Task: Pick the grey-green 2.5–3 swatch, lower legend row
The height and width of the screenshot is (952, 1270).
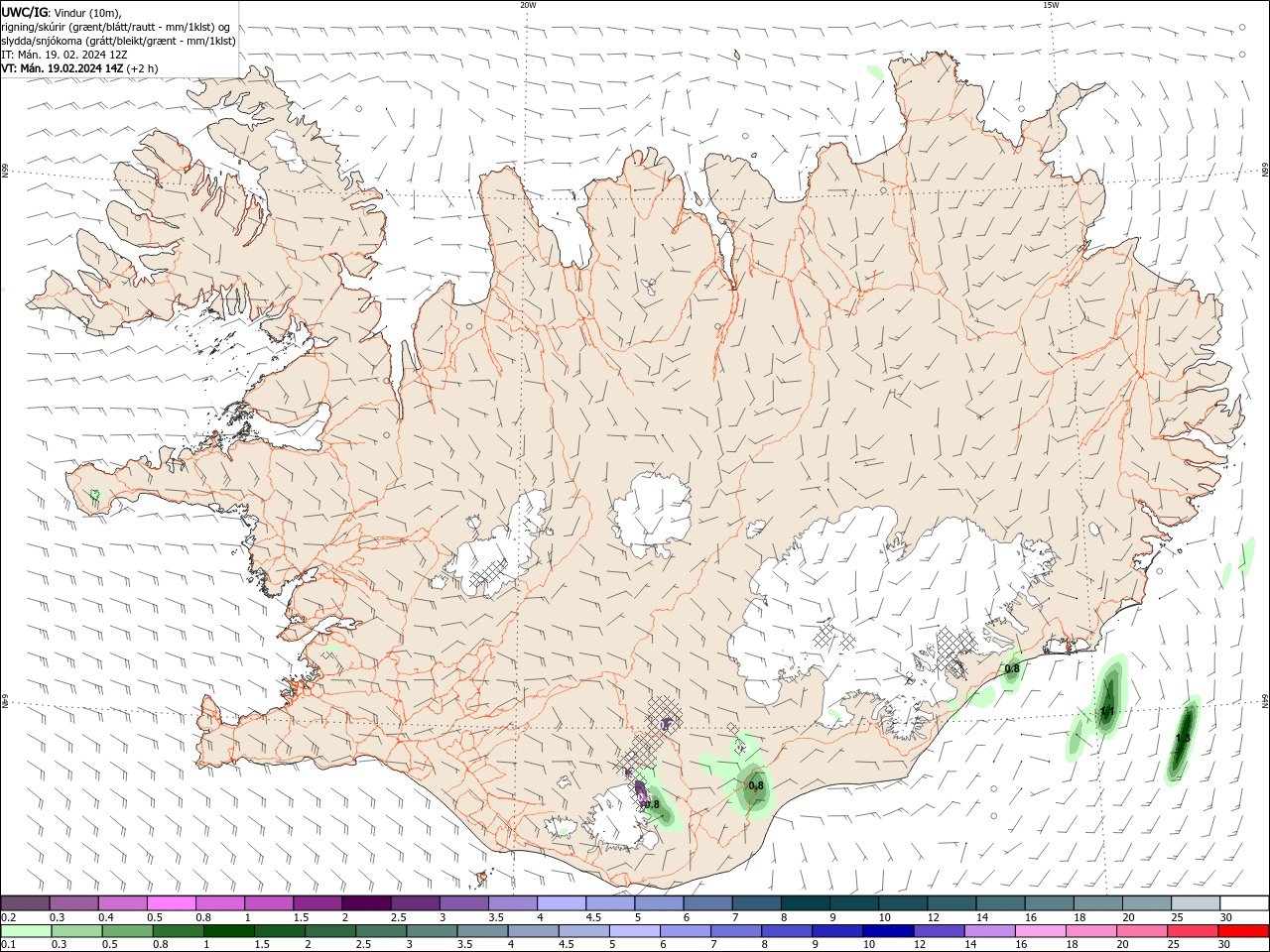Action: click(380, 931)
